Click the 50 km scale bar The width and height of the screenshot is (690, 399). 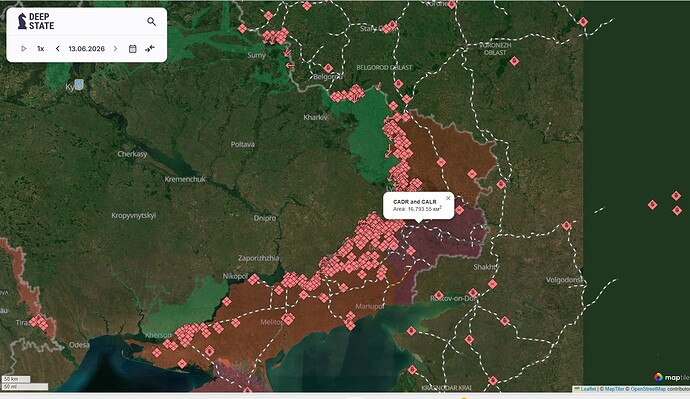[16, 379]
